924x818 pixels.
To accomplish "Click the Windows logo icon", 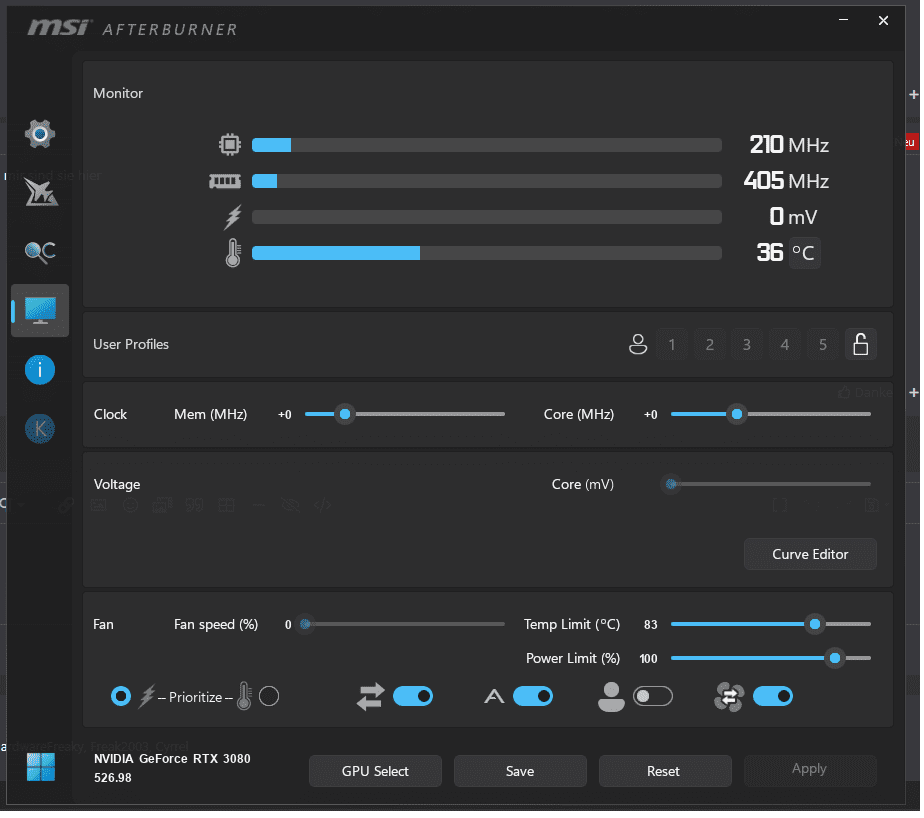I will pos(41,768).
